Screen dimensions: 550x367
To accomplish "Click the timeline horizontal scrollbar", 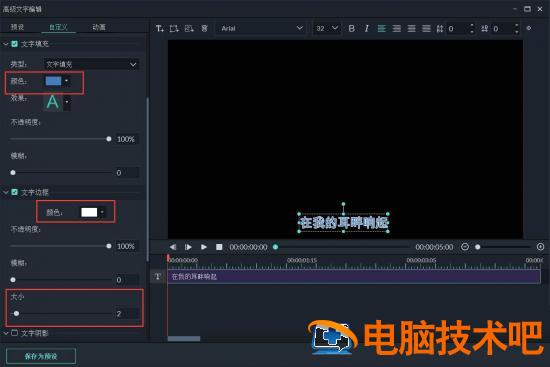I will pos(184,339).
